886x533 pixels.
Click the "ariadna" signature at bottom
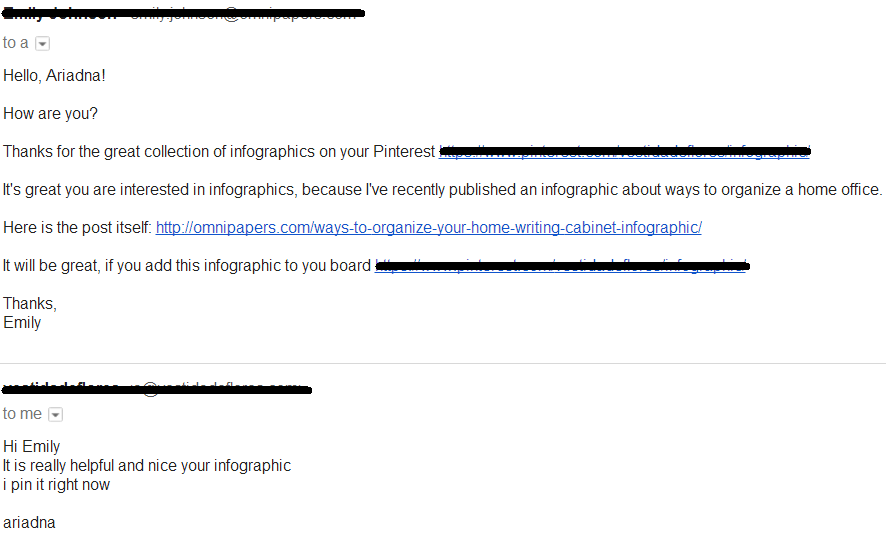(x=29, y=523)
